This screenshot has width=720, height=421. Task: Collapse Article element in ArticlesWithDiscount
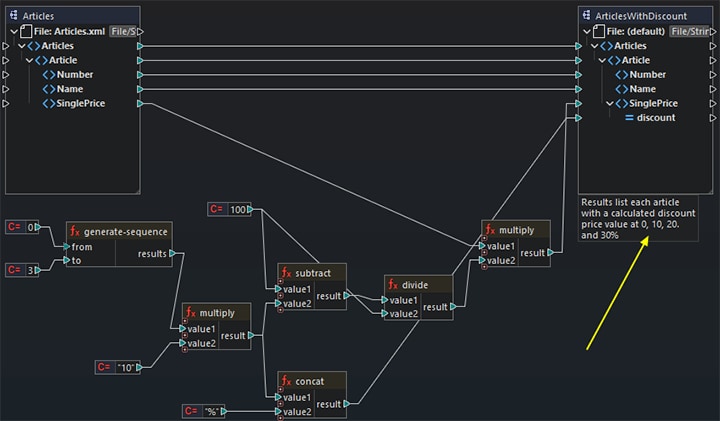602,60
